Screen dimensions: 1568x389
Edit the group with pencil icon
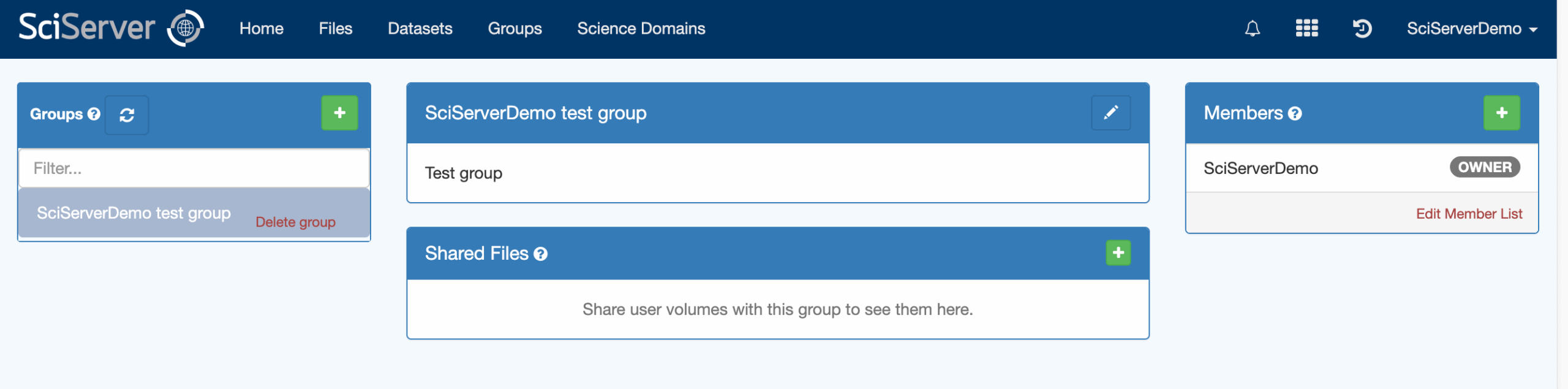click(1110, 113)
